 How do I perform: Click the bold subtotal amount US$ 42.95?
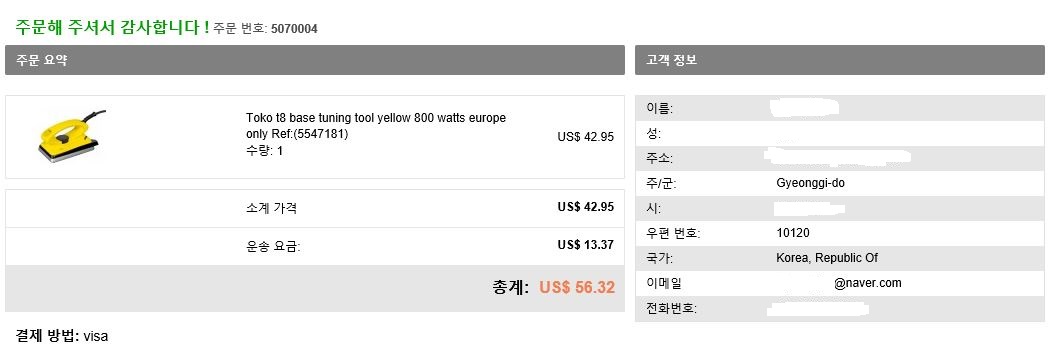click(585, 207)
